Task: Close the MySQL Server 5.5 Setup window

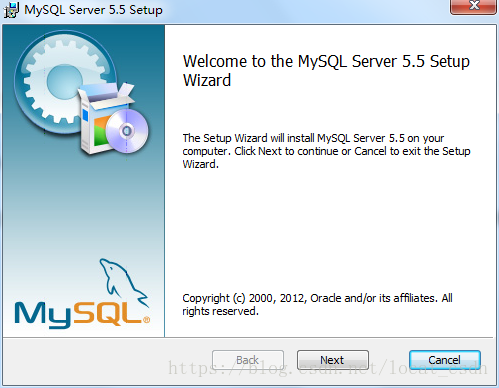Action: click(x=473, y=6)
